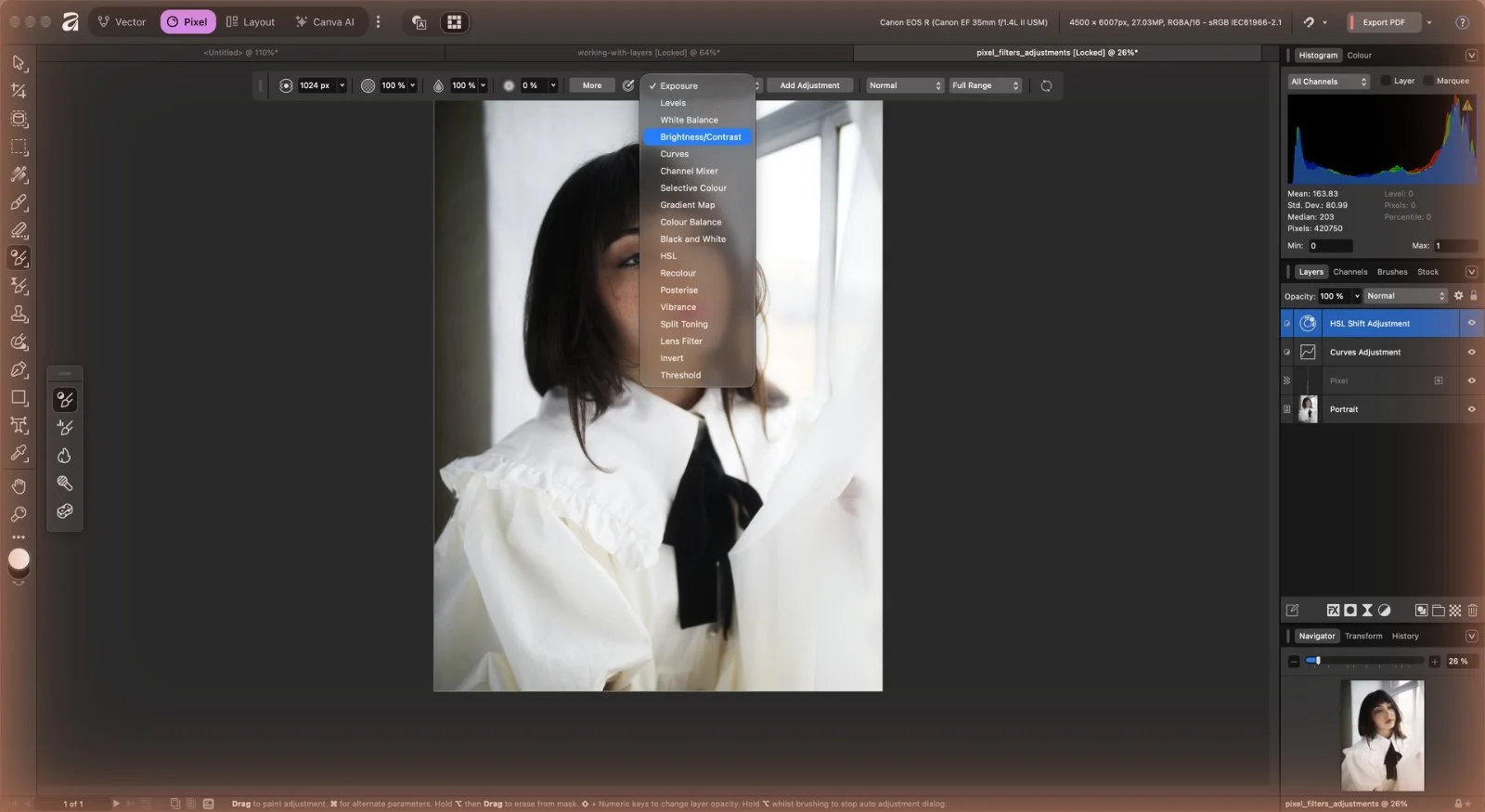The height and width of the screenshot is (812, 1485).
Task: Select the Hand view tool
Action: point(19,485)
